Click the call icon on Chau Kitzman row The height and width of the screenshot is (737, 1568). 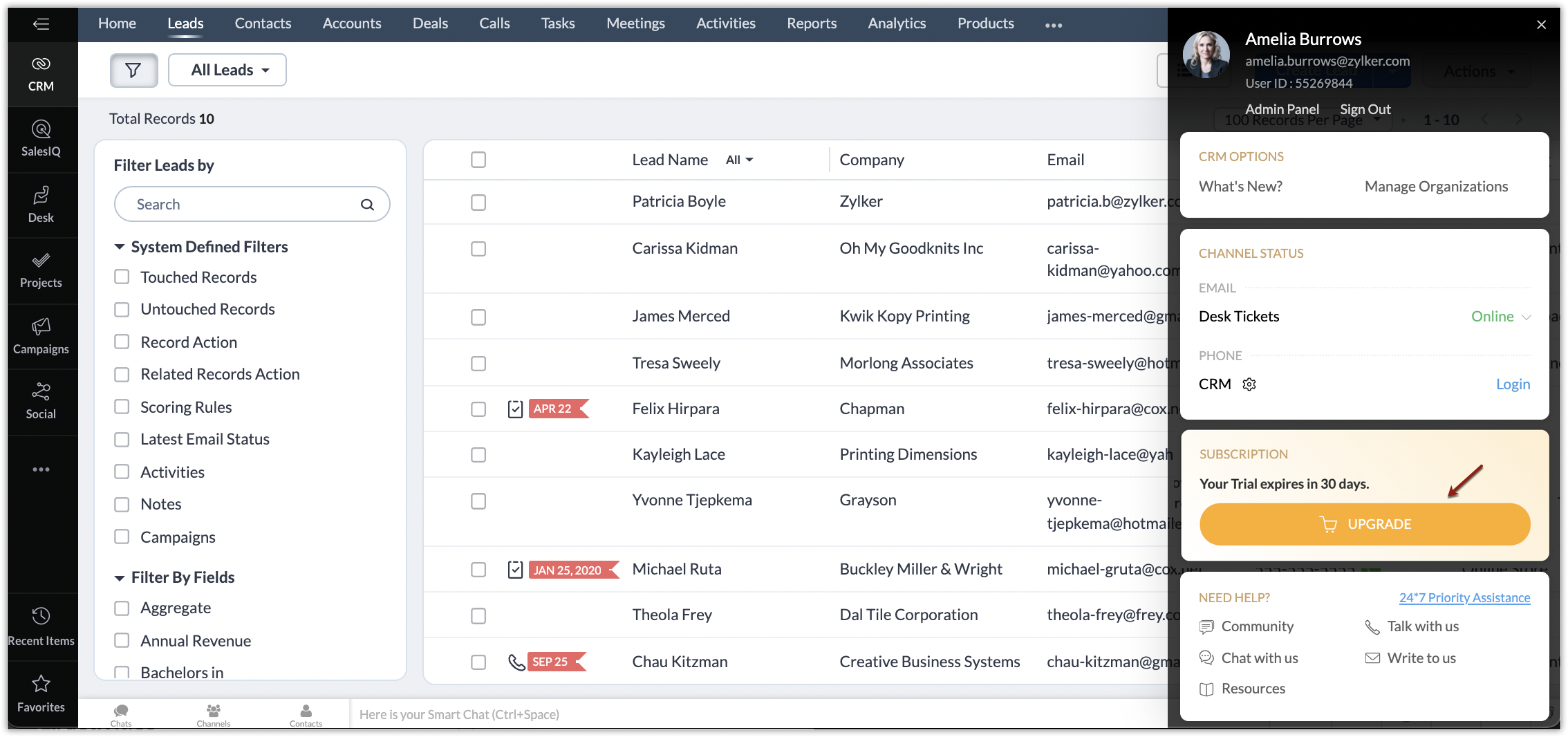(x=516, y=662)
